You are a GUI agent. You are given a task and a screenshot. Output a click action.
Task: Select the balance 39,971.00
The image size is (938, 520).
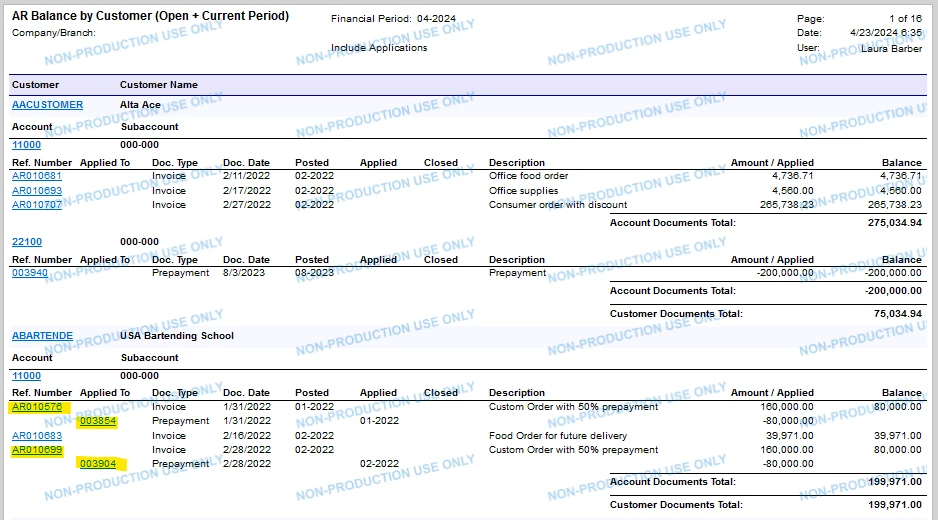click(x=897, y=436)
